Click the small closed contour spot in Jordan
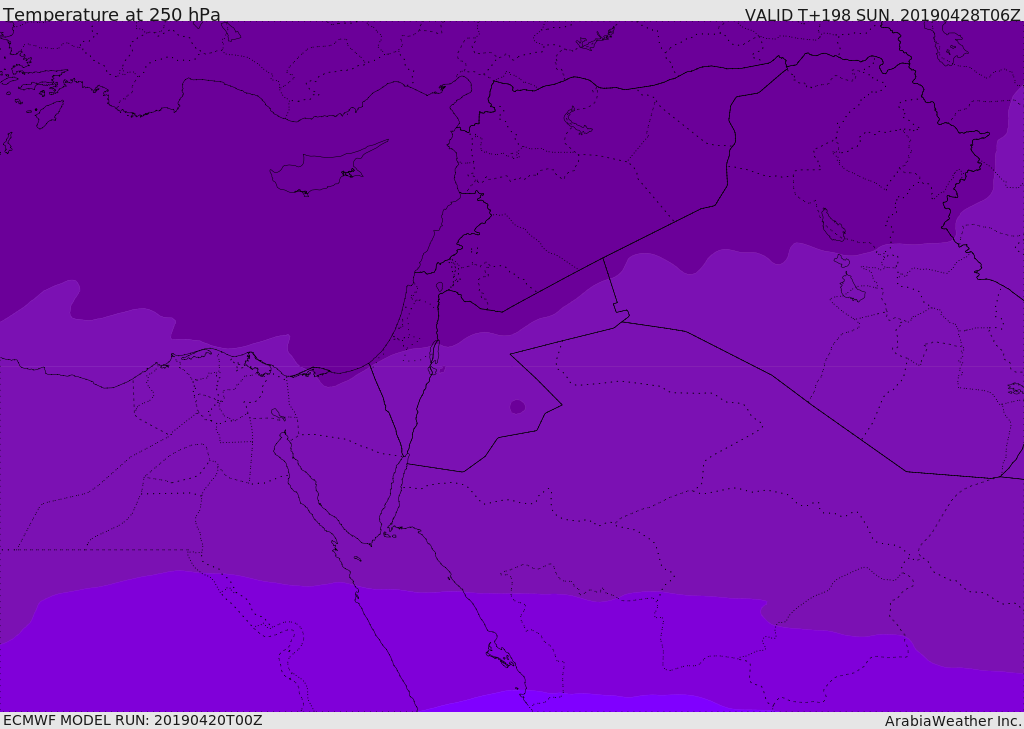Viewport: 1024px width, 729px height. click(517, 407)
